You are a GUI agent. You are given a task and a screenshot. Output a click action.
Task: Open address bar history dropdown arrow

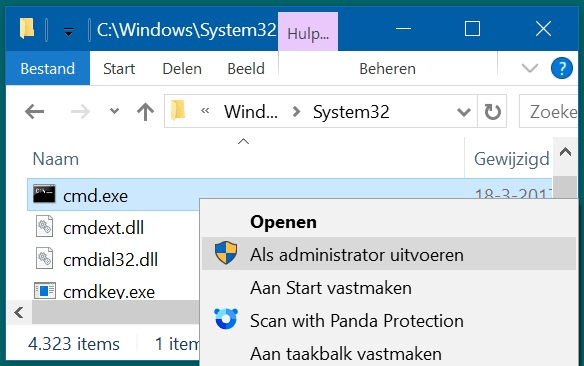pyautogui.click(x=464, y=111)
